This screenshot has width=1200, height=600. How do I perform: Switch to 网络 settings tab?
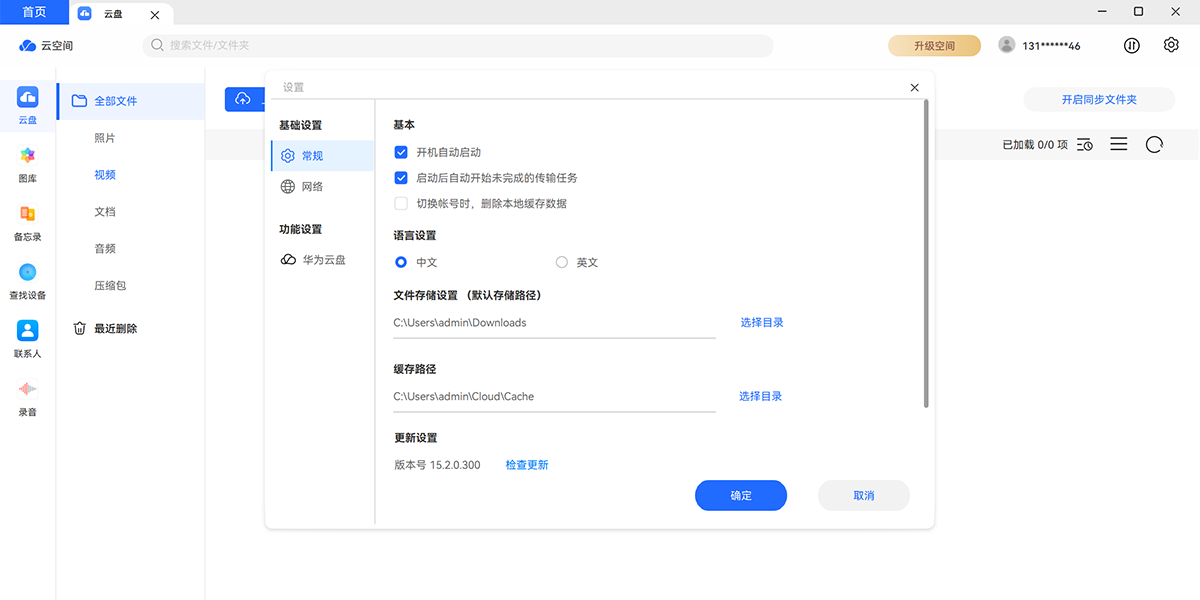coord(312,187)
